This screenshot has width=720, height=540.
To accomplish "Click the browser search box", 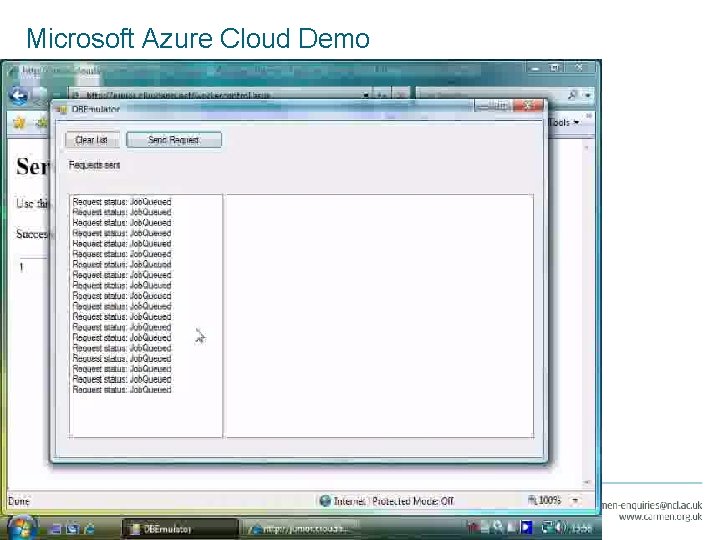I will (x=489, y=95).
